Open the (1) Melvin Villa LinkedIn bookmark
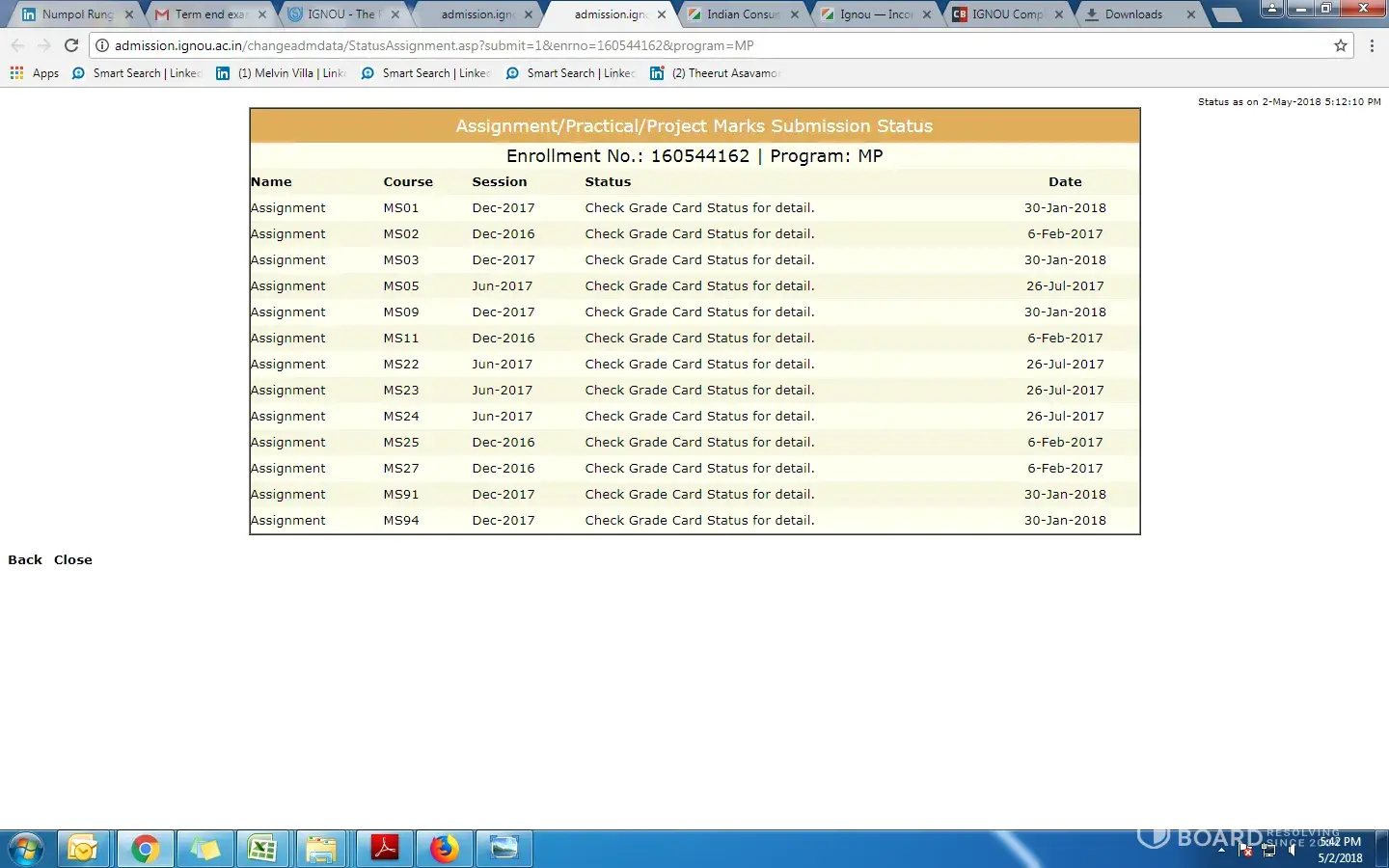This screenshot has width=1389, height=868. click(x=281, y=73)
